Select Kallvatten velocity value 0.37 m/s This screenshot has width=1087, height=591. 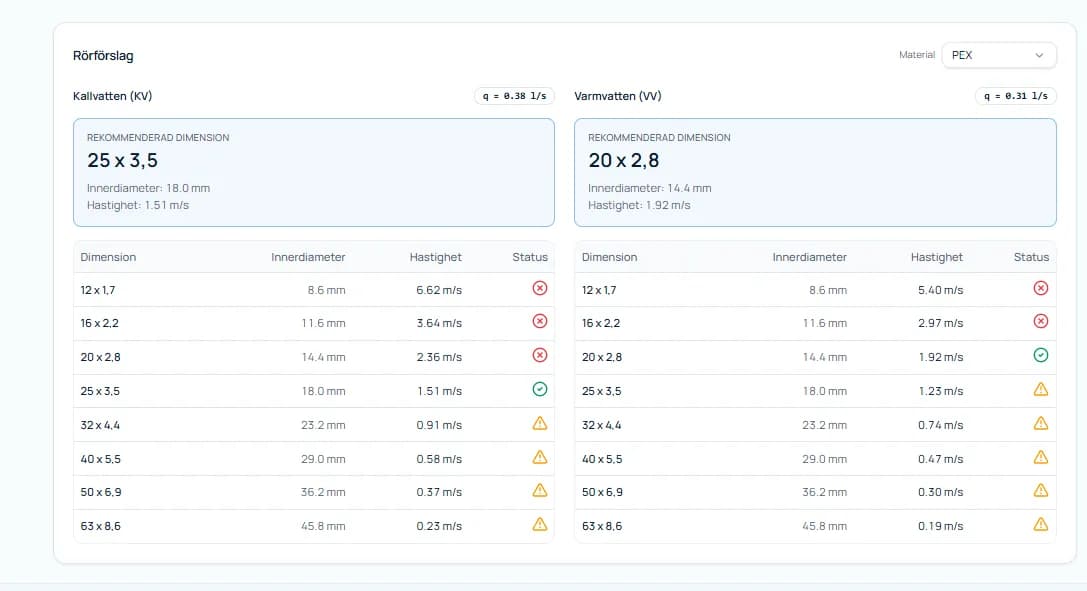pyautogui.click(x=439, y=493)
